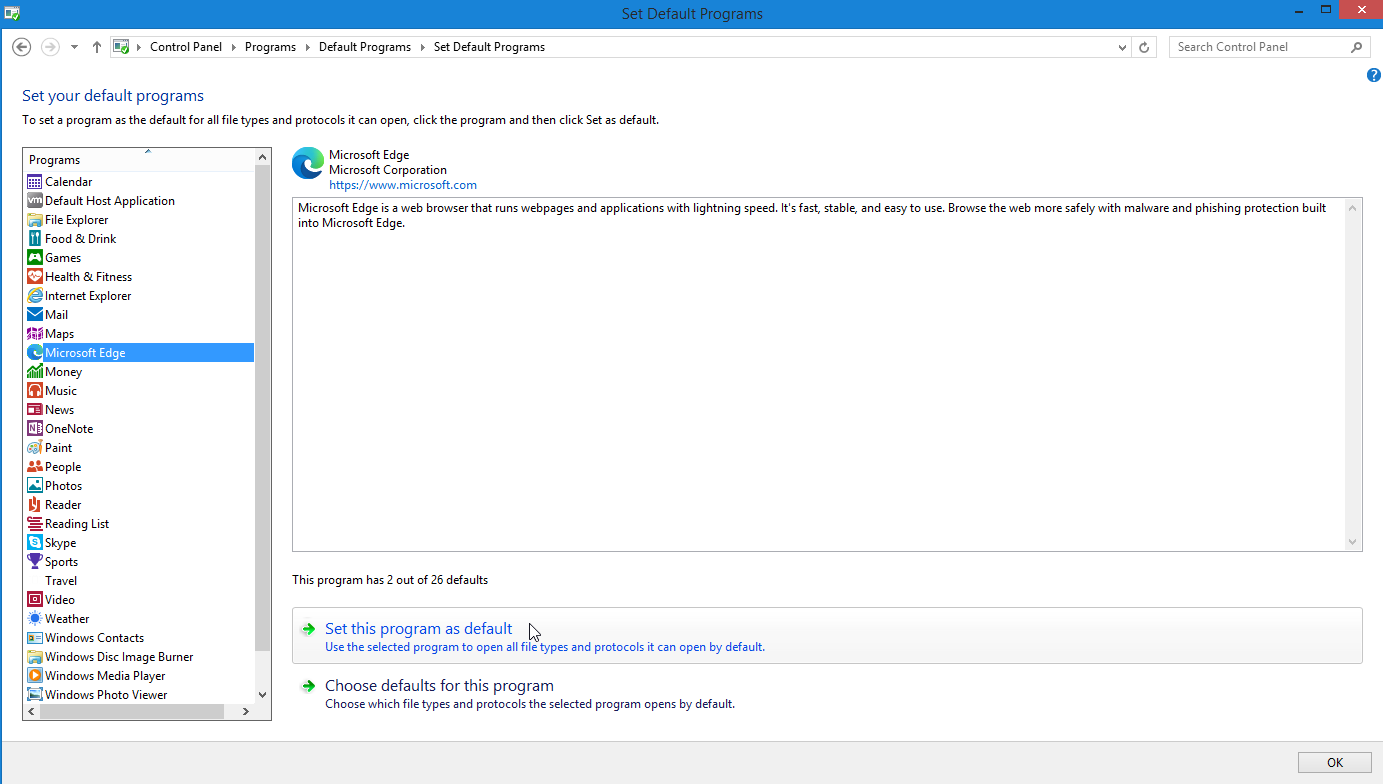Select the Music headphones icon
1383x784 pixels.
pos(35,391)
